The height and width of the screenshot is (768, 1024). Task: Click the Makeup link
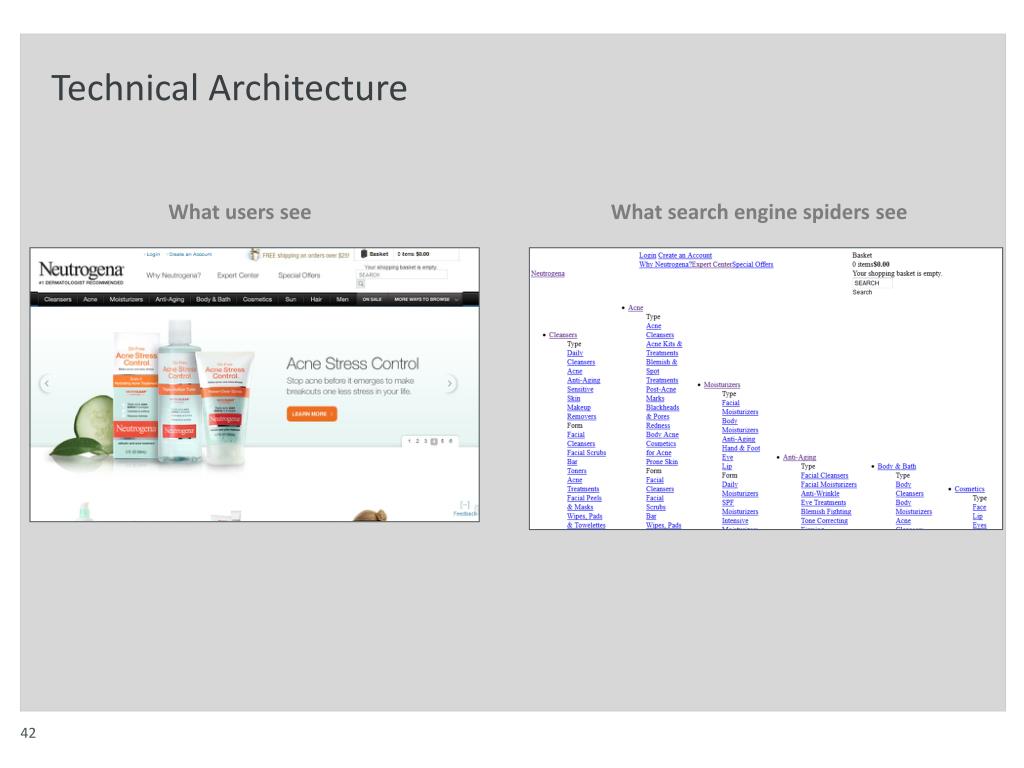pyautogui.click(x=579, y=408)
